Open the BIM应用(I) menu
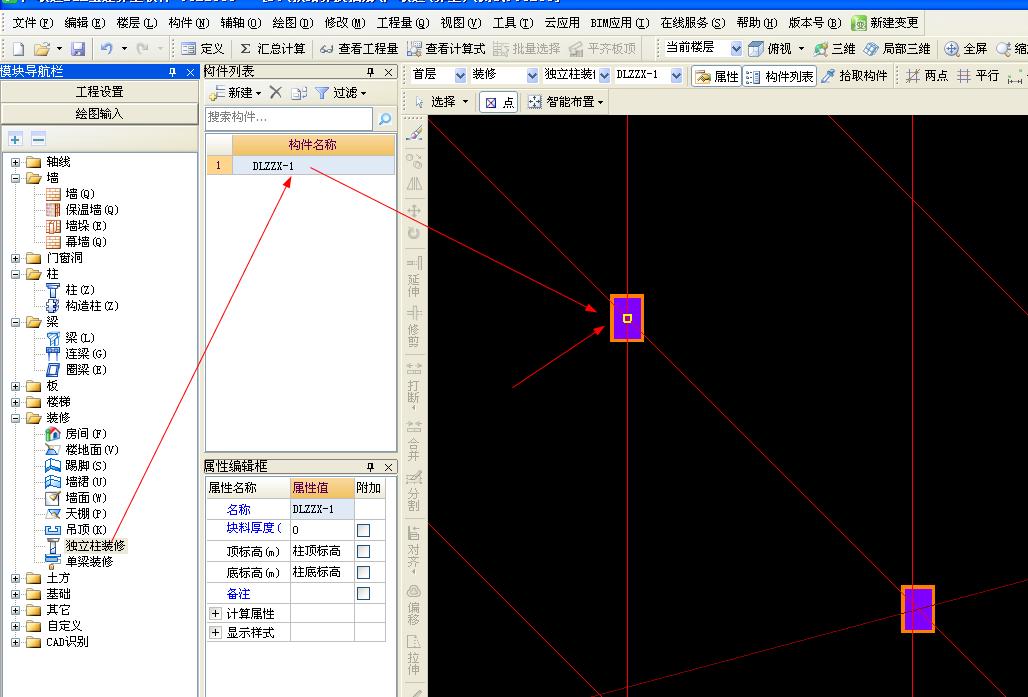This screenshot has width=1028, height=697. tap(620, 23)
